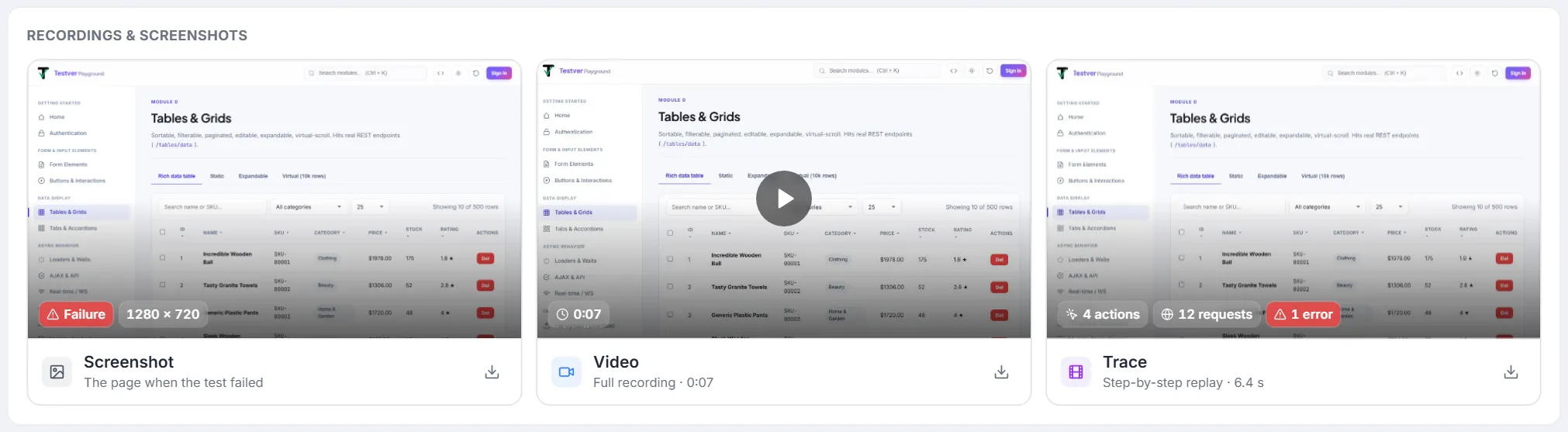Open the failure screenshot thumbnail
1568x432 pixels.
pos(275,199)
